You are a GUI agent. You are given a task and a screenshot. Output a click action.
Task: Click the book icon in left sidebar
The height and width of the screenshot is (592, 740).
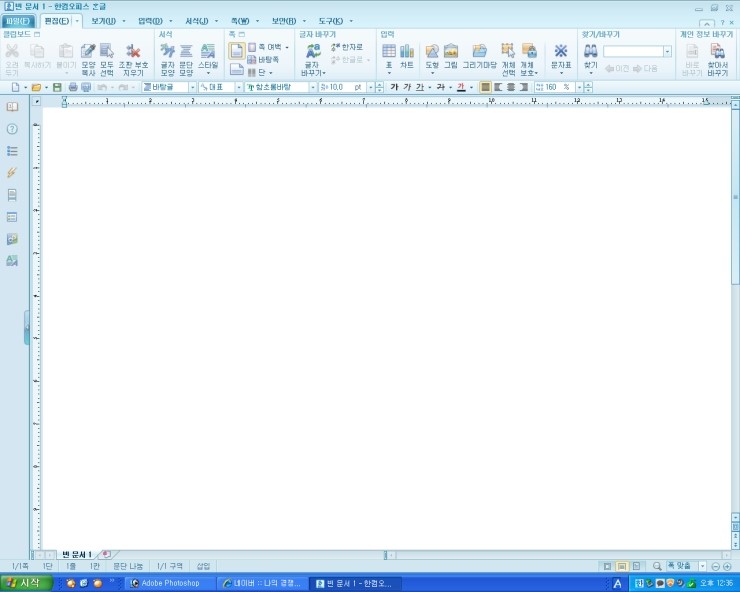12,107
